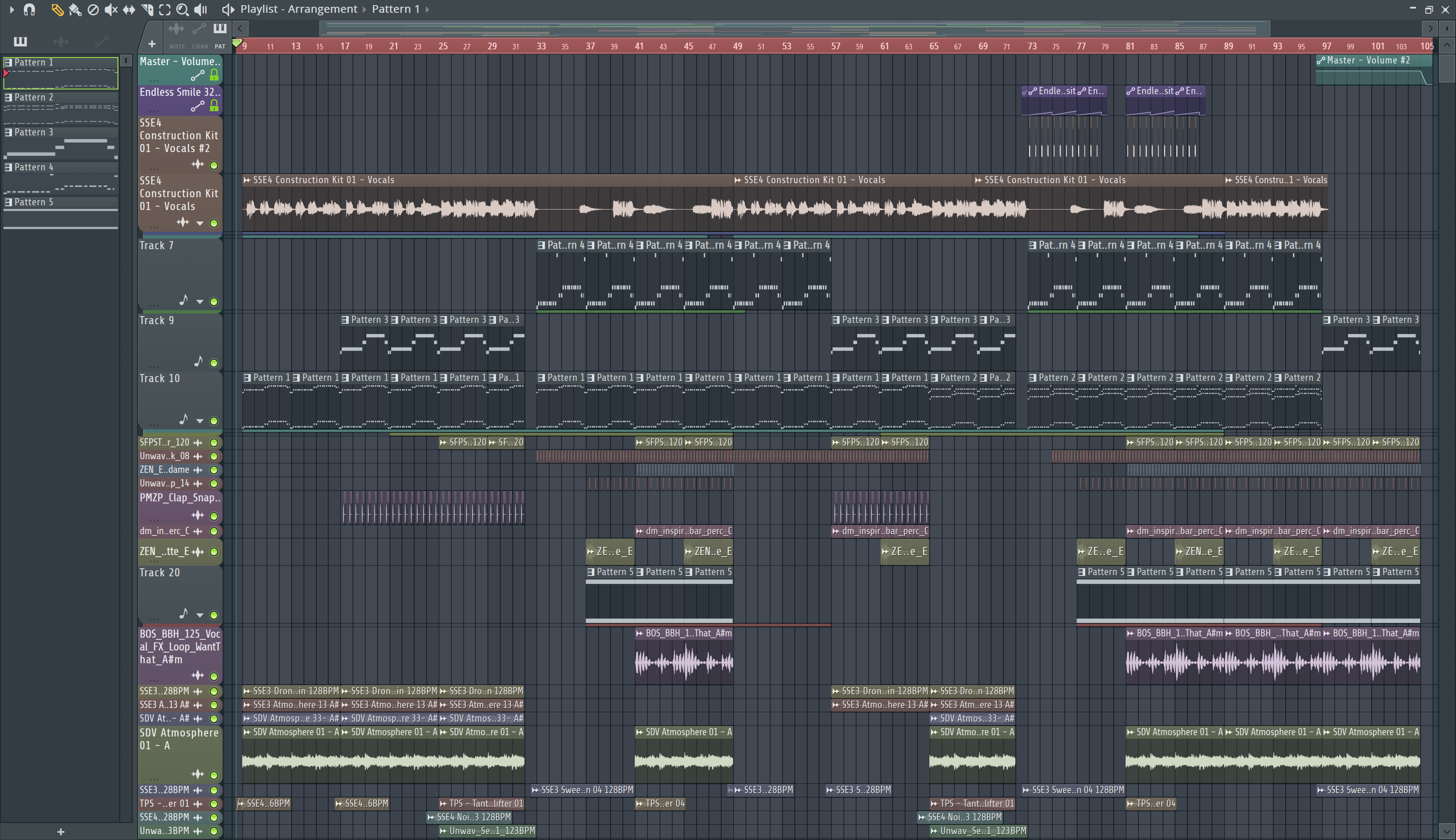Show patterns with picker piano icon
Screen dimensions: 1456x840
coord(20,41)
